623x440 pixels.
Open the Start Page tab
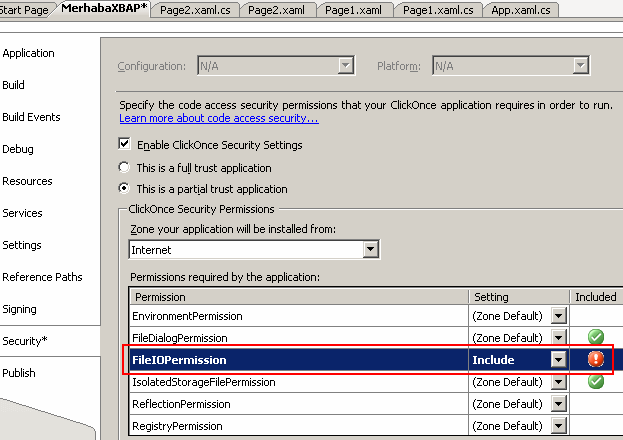click(x=24, y=9)
